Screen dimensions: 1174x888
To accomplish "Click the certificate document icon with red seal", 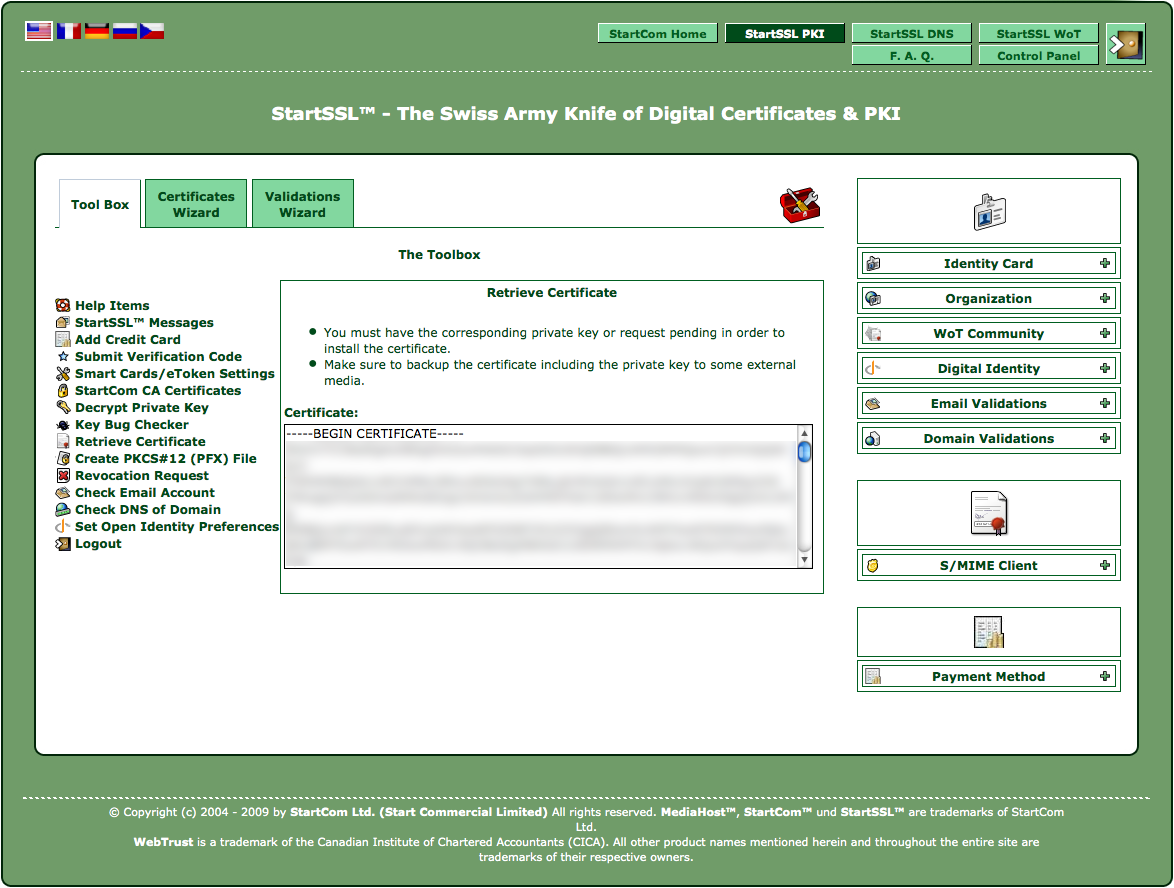I will point(989,514).
